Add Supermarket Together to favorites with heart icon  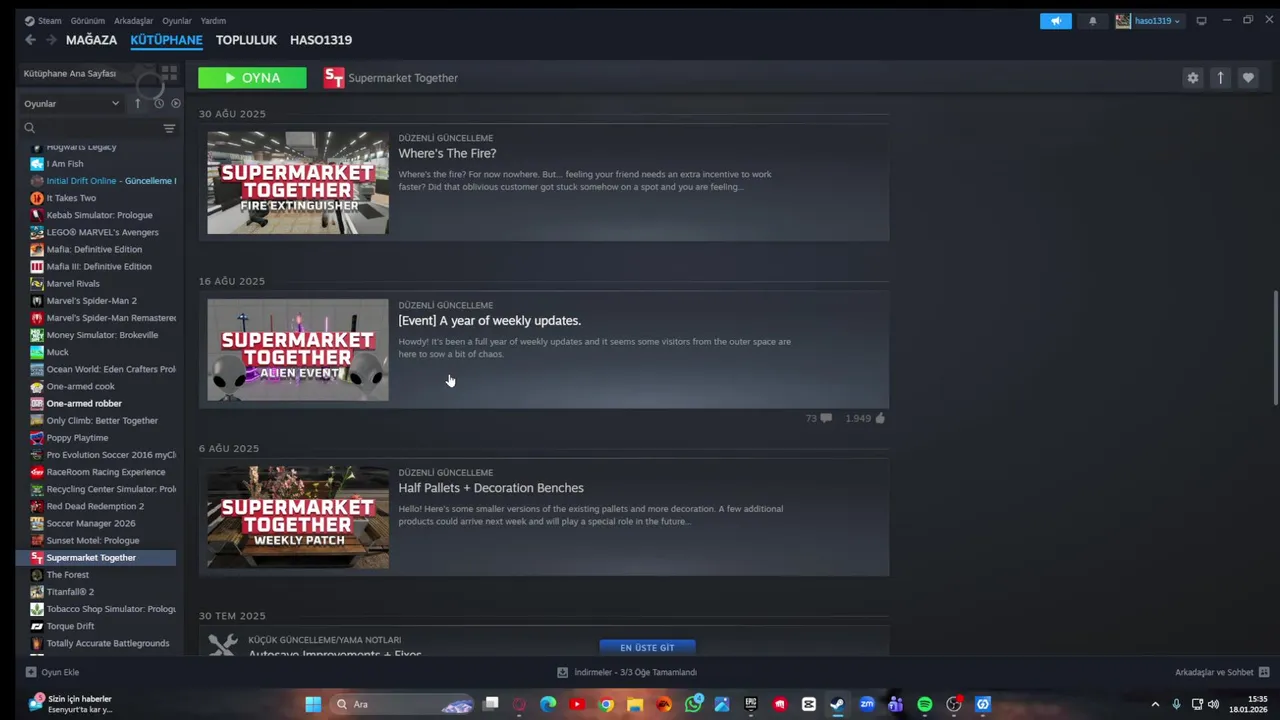tap(1248, 78)
